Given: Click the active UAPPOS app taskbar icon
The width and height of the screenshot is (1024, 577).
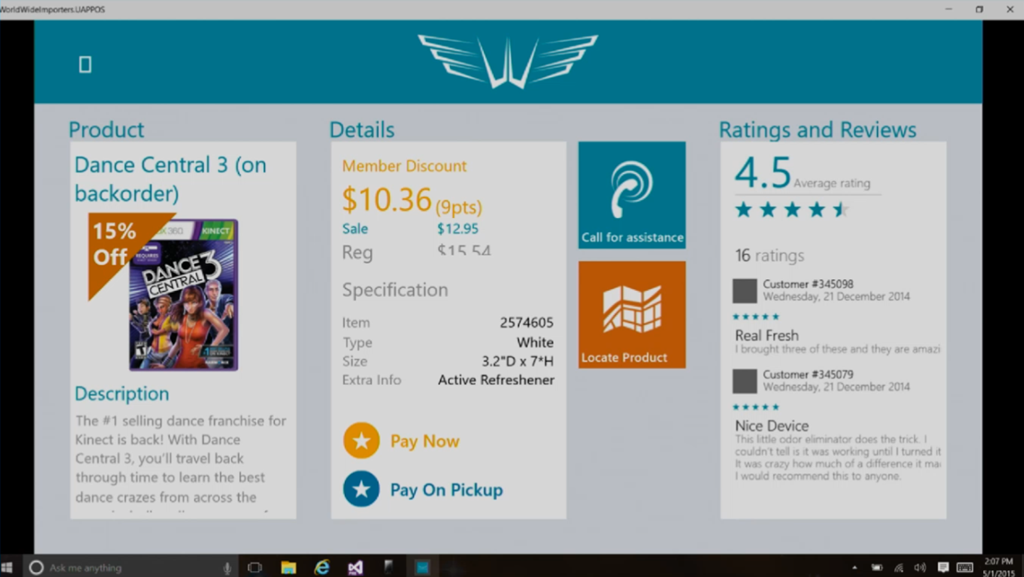Looking at the screenshot, I should [423, 567].
